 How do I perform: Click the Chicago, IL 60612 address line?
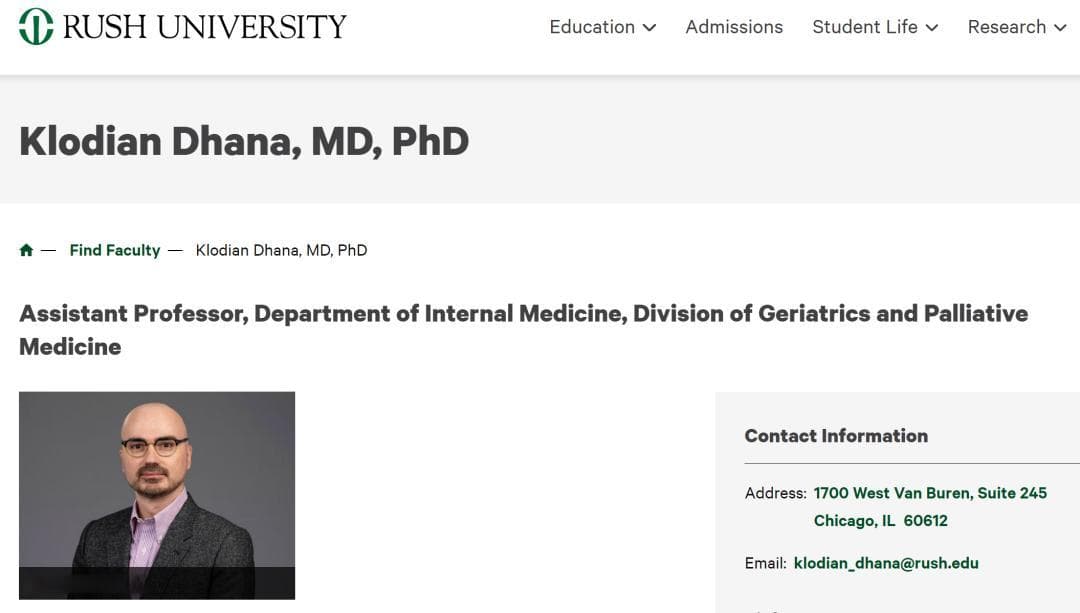pos(880,521)
